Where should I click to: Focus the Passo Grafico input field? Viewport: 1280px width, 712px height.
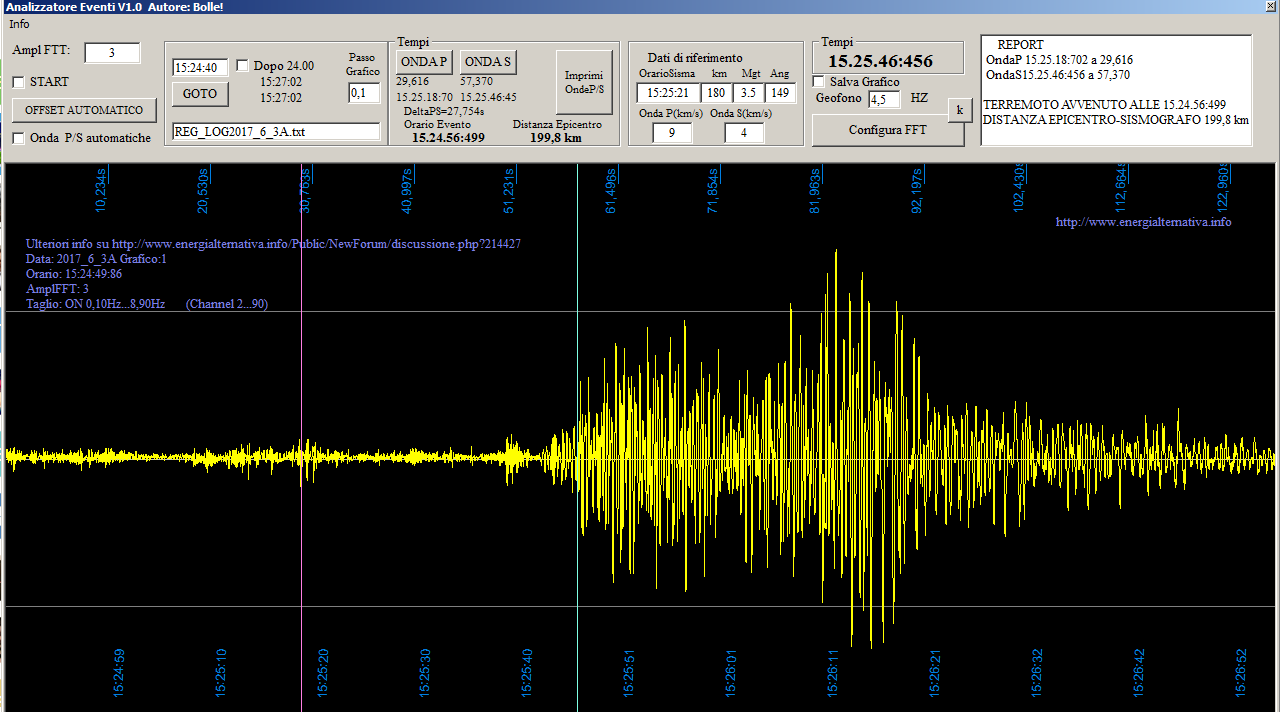coord(364,93)
